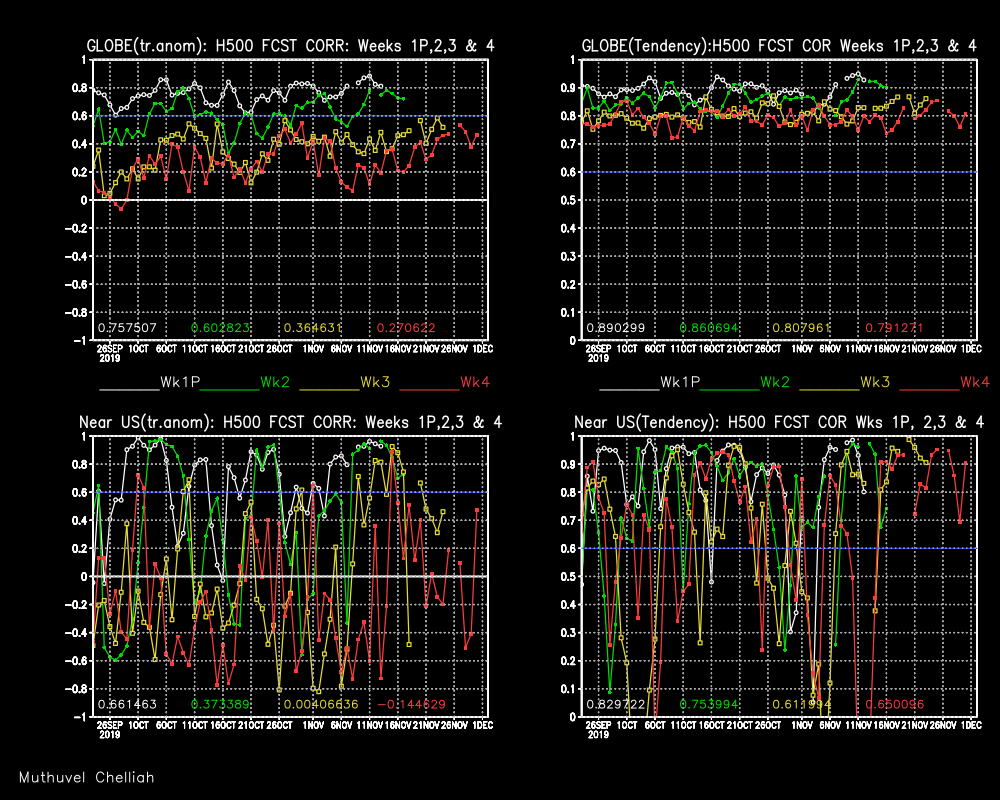This screenshot has height=800, width=1000.
Task: Click Wk3 label in GLOBE(Tendency) legend
Action: point(875,382)
